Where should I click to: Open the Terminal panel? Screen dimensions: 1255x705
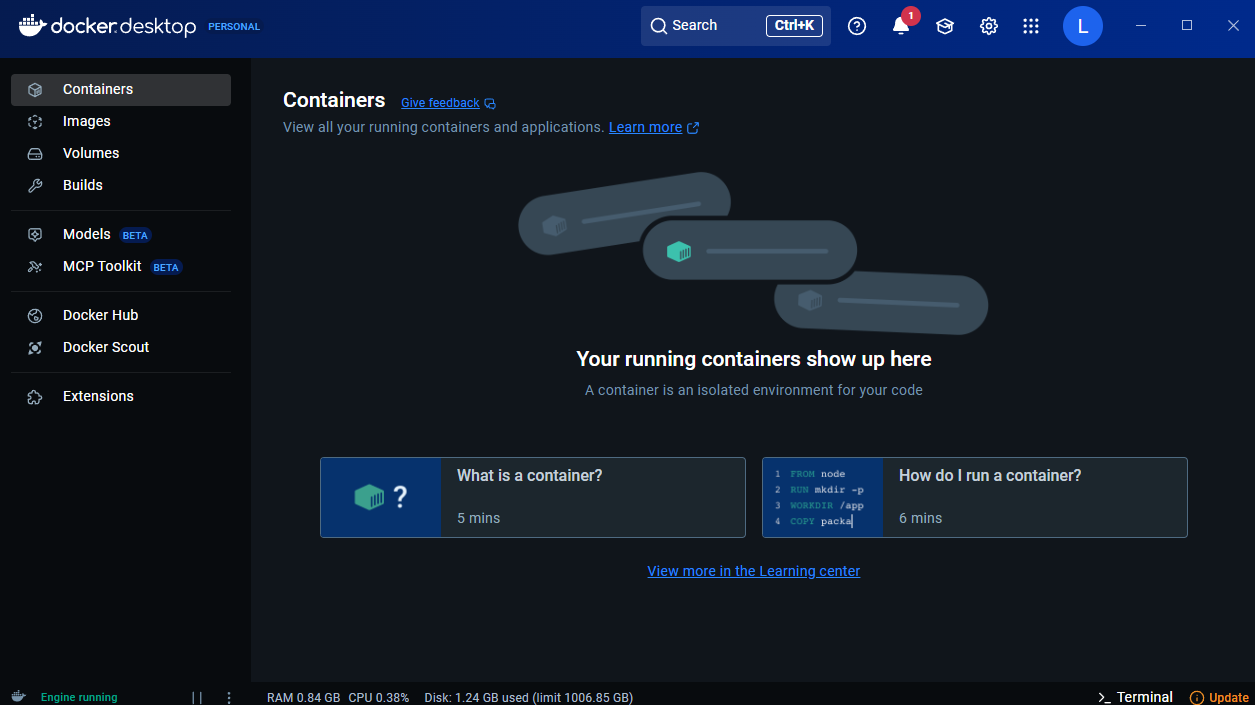[x=1135, y=697]
